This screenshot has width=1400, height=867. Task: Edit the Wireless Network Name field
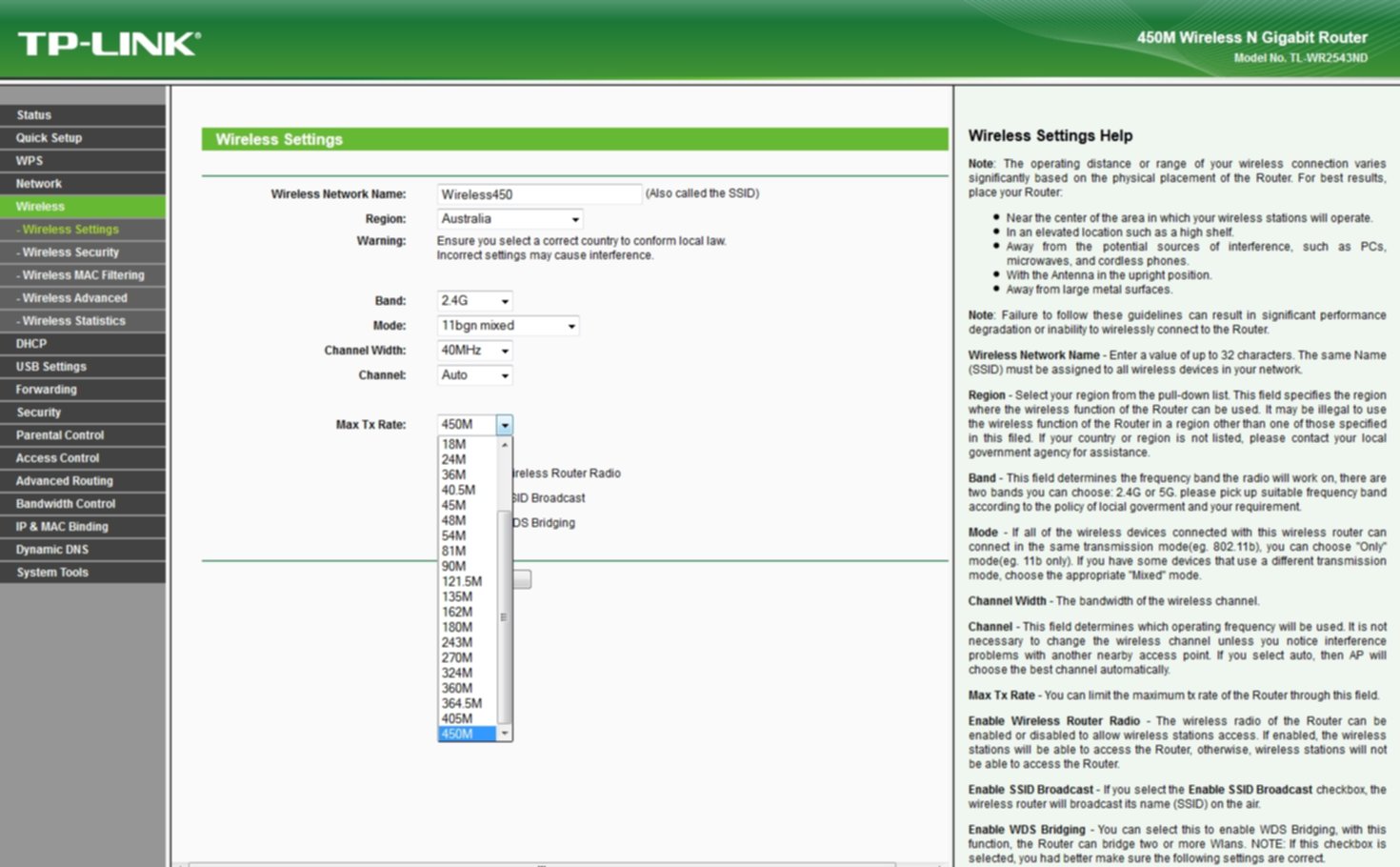(539, 194)
